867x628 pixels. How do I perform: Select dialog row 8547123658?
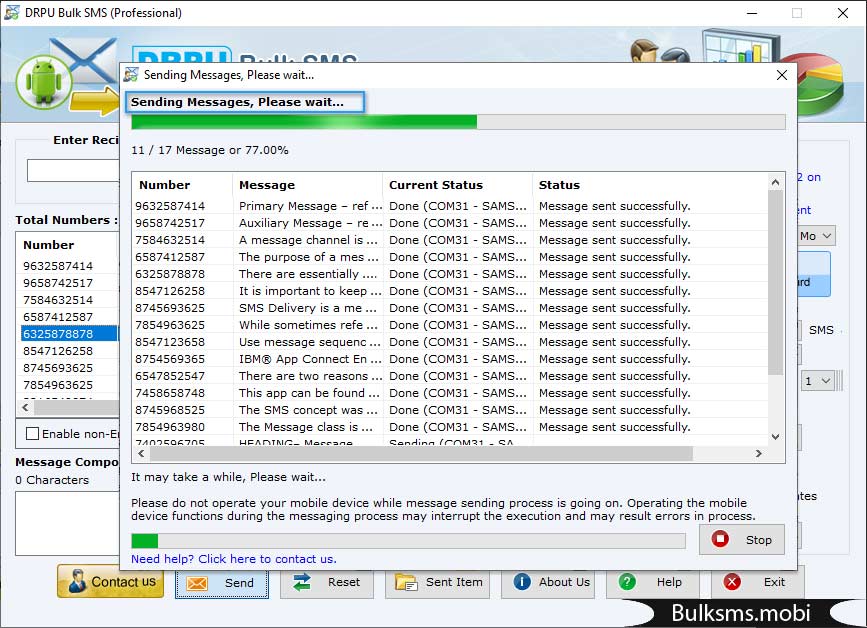(450, 342)
